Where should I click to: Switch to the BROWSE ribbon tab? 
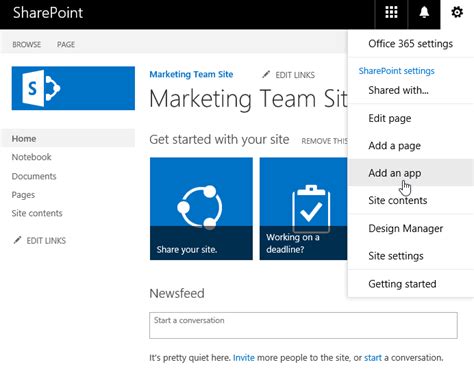tap(27, 44)
